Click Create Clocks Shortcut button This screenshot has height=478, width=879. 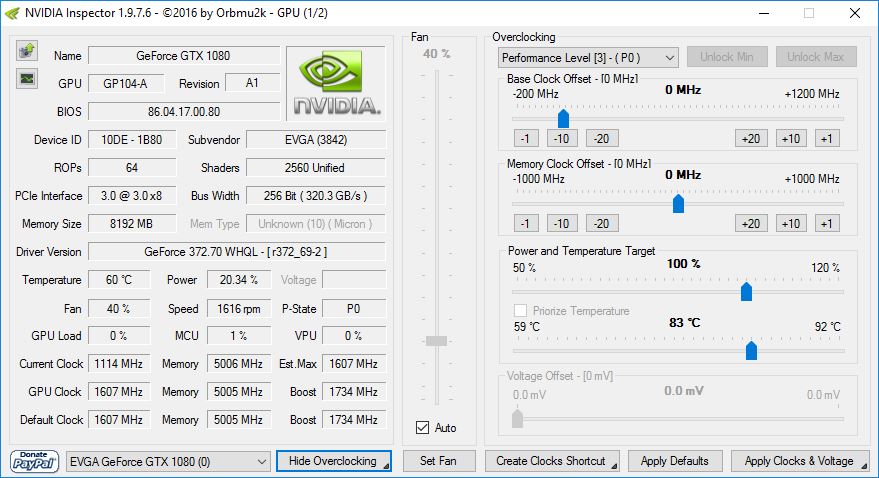(552, 461)
